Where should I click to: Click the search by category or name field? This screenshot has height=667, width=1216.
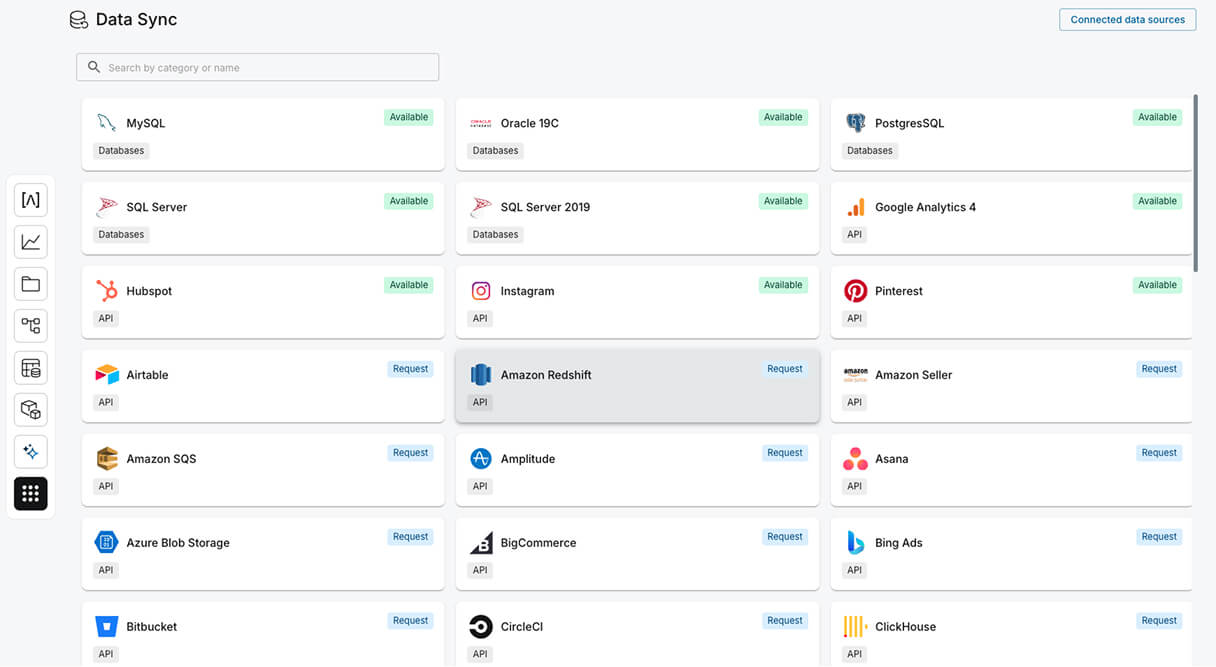(x=258, y=67)
